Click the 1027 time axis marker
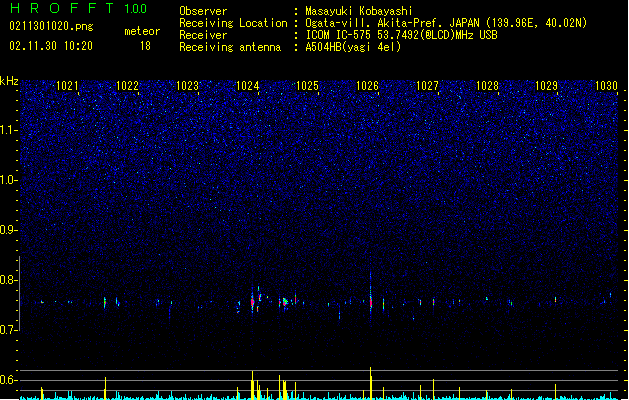The image size is (629, 400). click(x=427, y=86)
